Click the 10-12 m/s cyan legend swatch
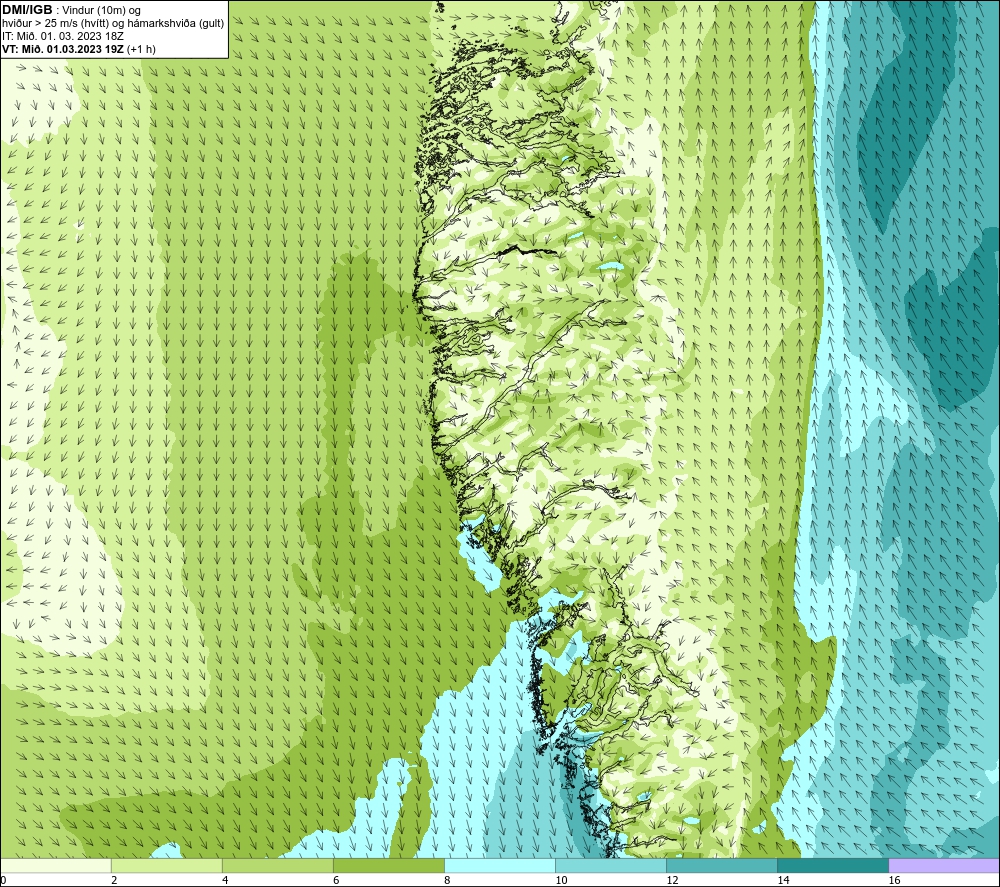1000x887 pixels. pos(610,865)
